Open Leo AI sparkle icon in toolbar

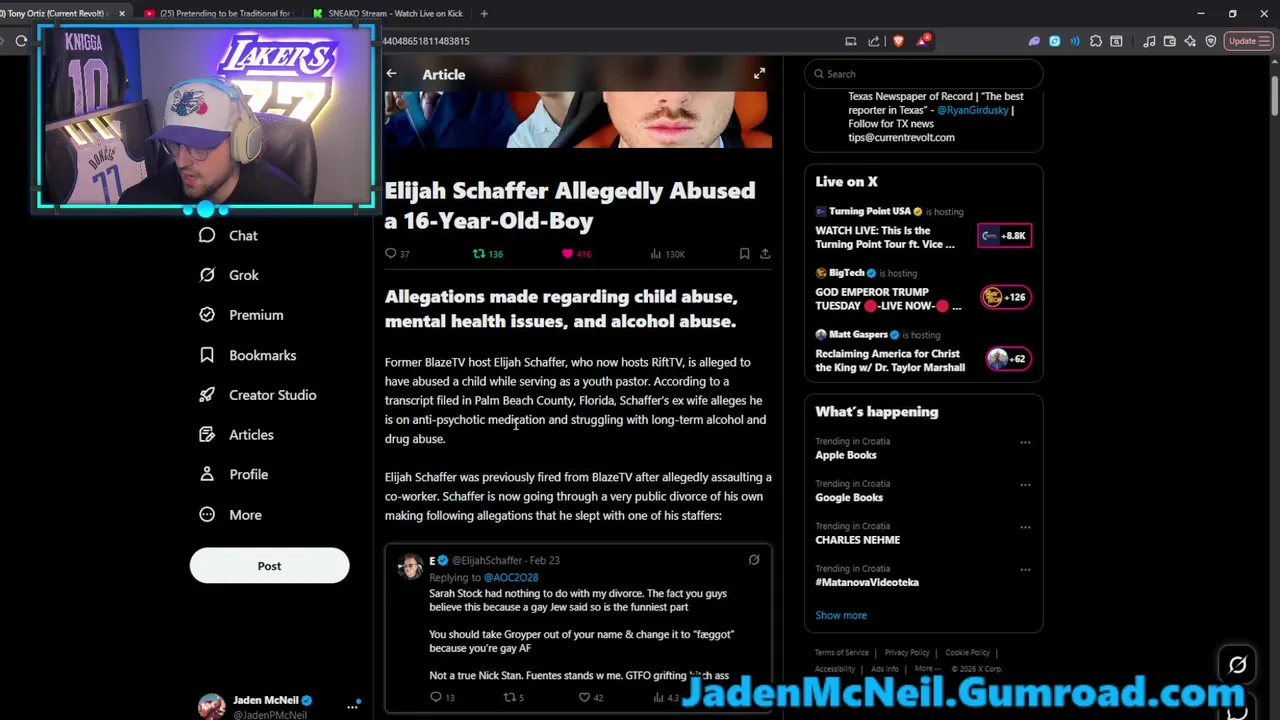click(1190, 41)
